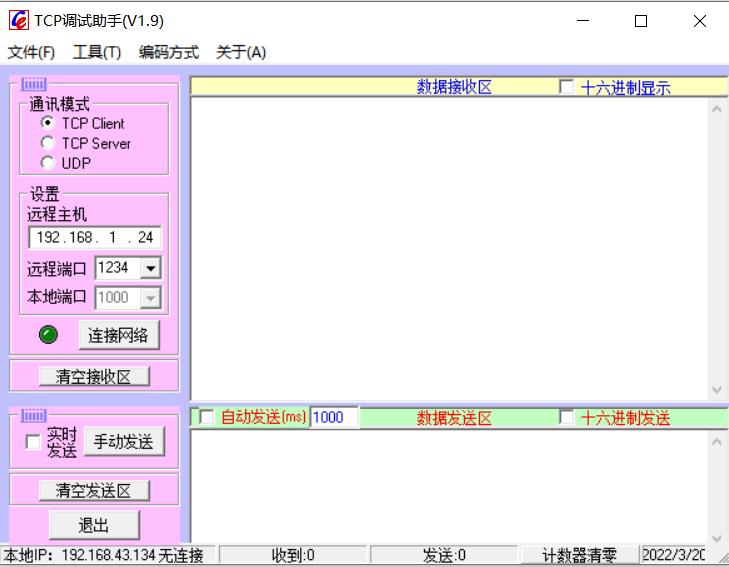Click the green connection status indicator
729x567 pixels.
point(48,335)
